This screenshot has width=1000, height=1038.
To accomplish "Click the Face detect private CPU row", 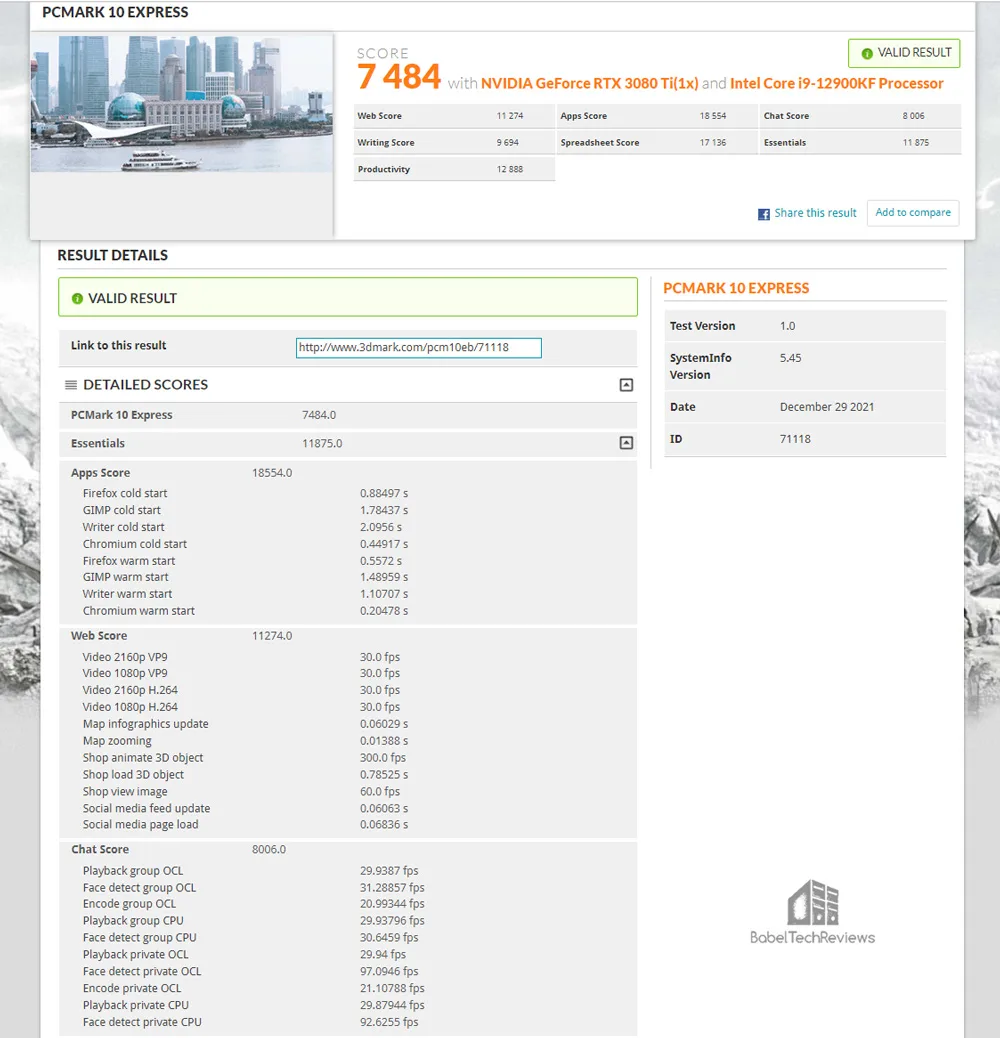I will (x=348, y=1022).
